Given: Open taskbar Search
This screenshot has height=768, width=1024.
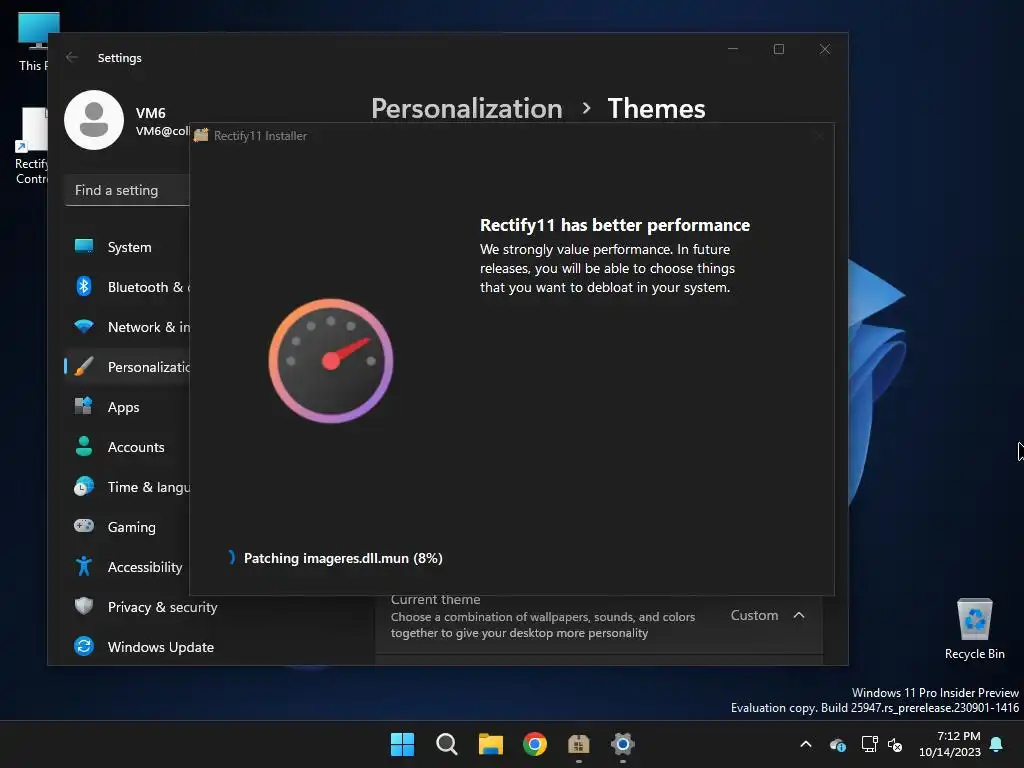Looking at the screenshot, I should [447, 744].
